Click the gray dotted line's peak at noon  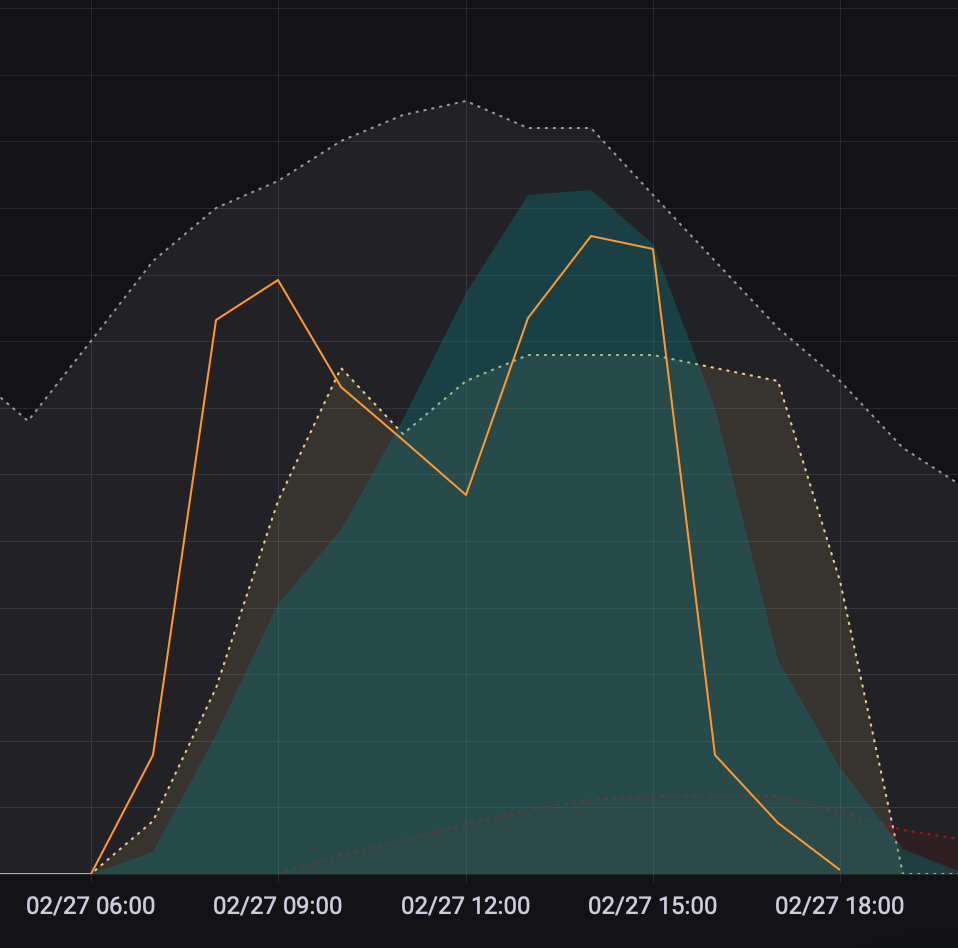466,101
